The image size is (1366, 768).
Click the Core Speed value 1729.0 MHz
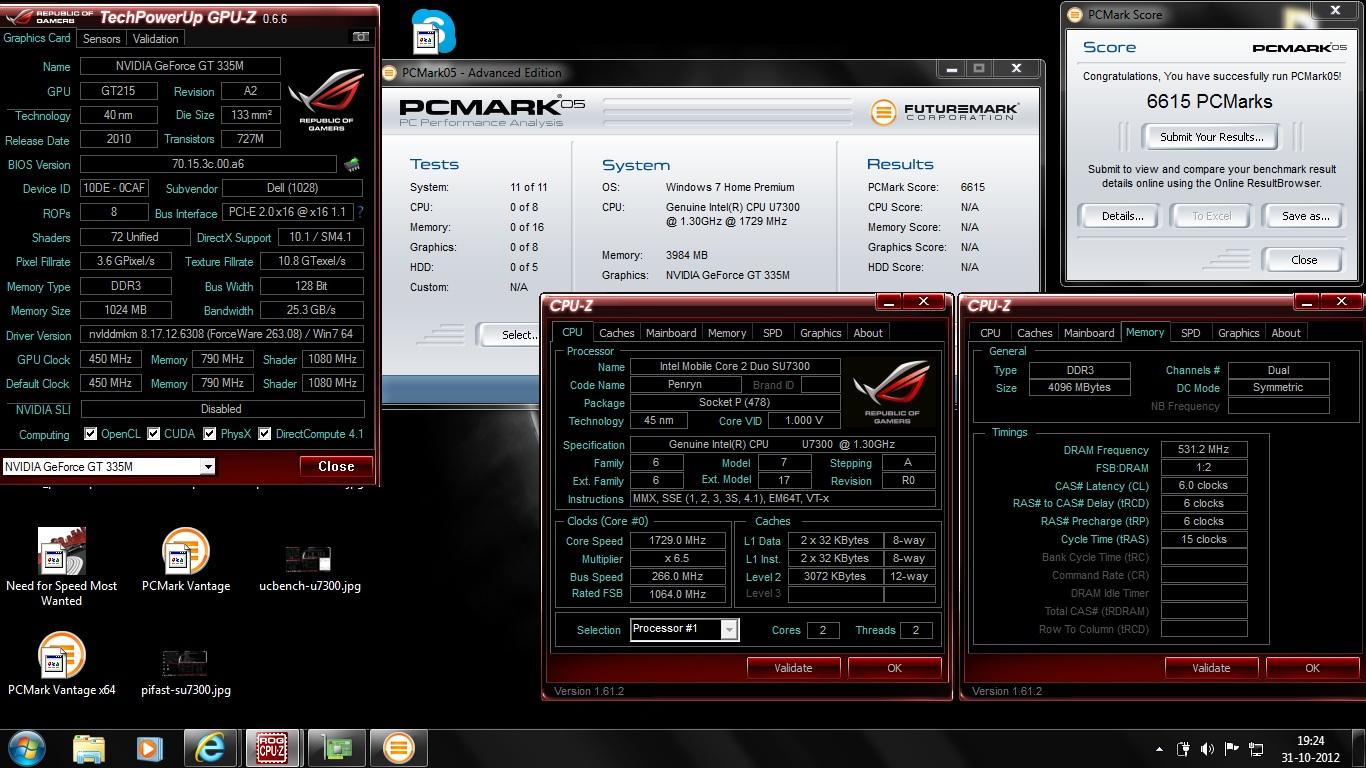pos(678,540)
